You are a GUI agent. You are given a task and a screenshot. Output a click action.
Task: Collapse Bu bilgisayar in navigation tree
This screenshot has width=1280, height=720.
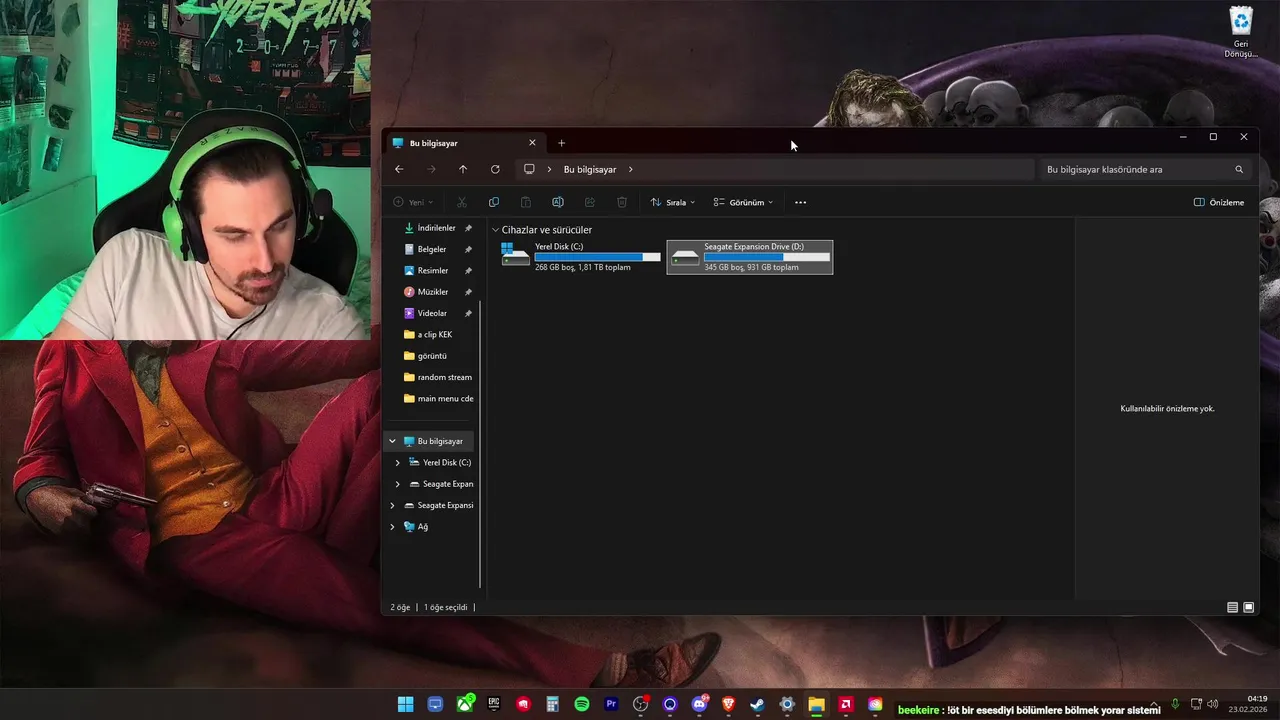(392, 441)
